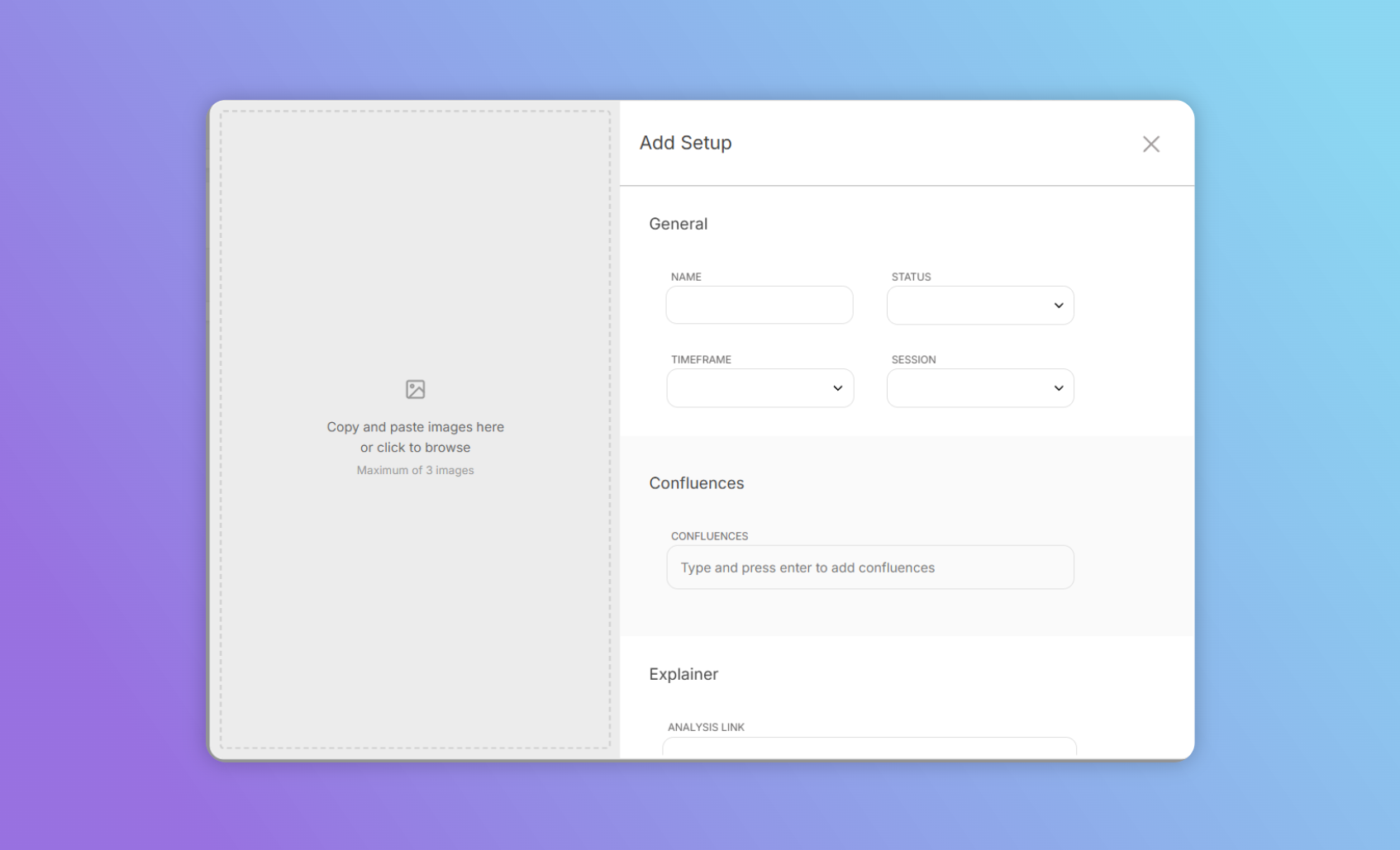This screenshot has height=850, width=1400.
Task: Click the confluences entry field
Action: [x=869, y=567]
